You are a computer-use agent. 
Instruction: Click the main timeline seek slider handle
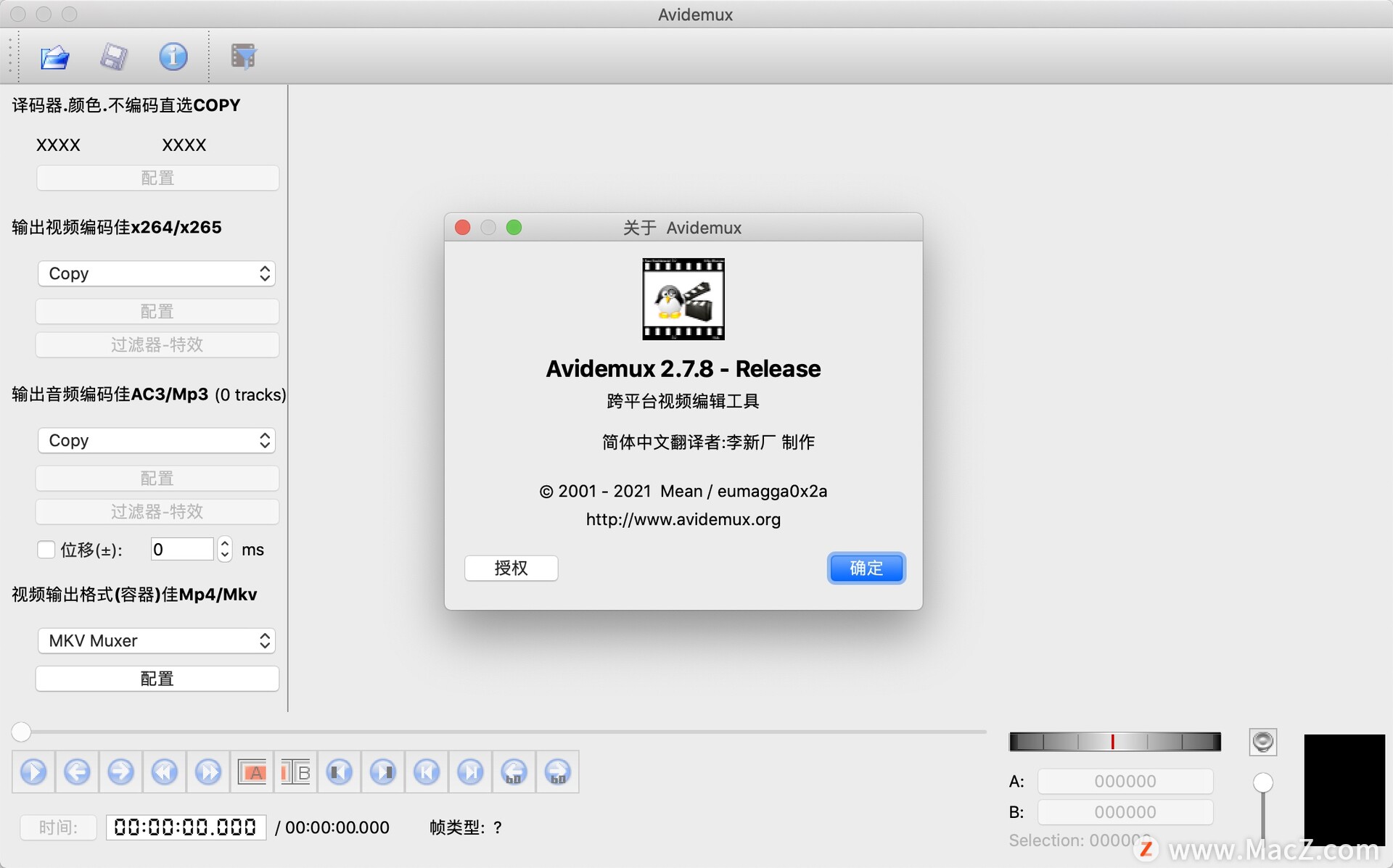tap(21, 732)
